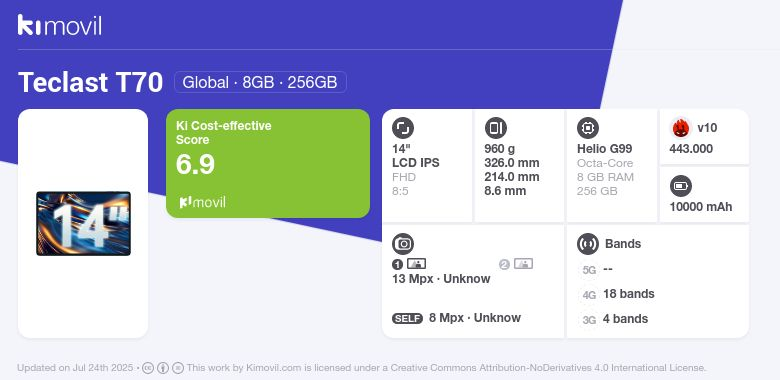Image resolution: width=780 pixels, height=380 pixels.
Task: Click the Creative Commons license footer text
Action: (446, 368)
